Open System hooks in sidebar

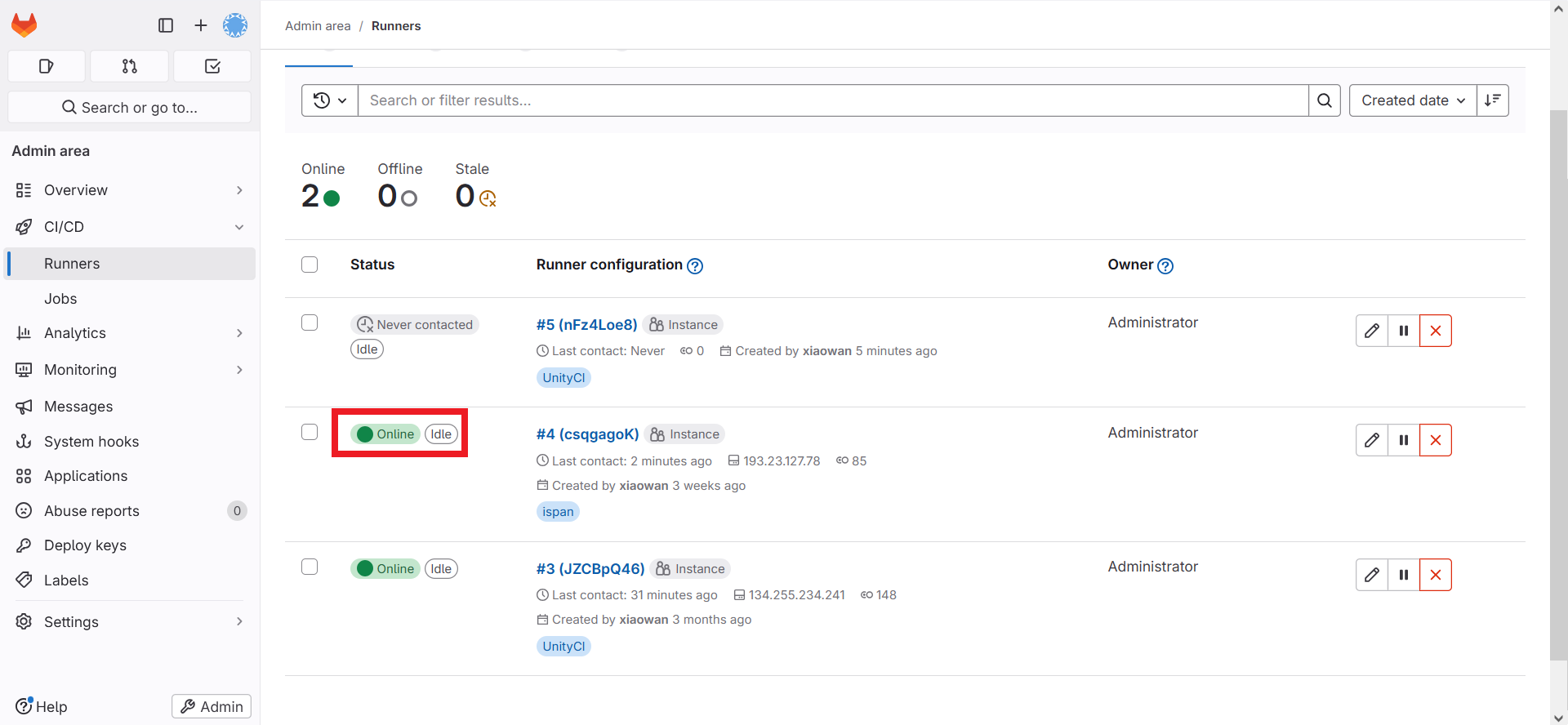point(130,442)
